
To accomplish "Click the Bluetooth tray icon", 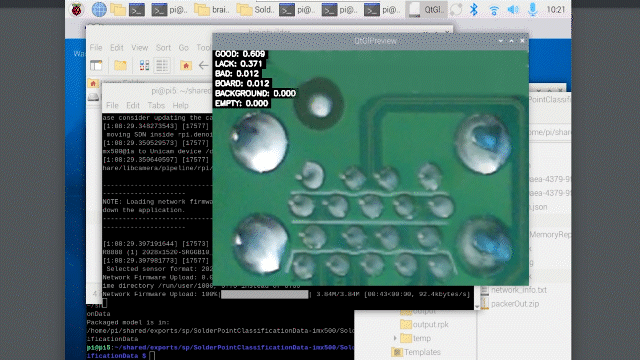I will tap(473, 9).
